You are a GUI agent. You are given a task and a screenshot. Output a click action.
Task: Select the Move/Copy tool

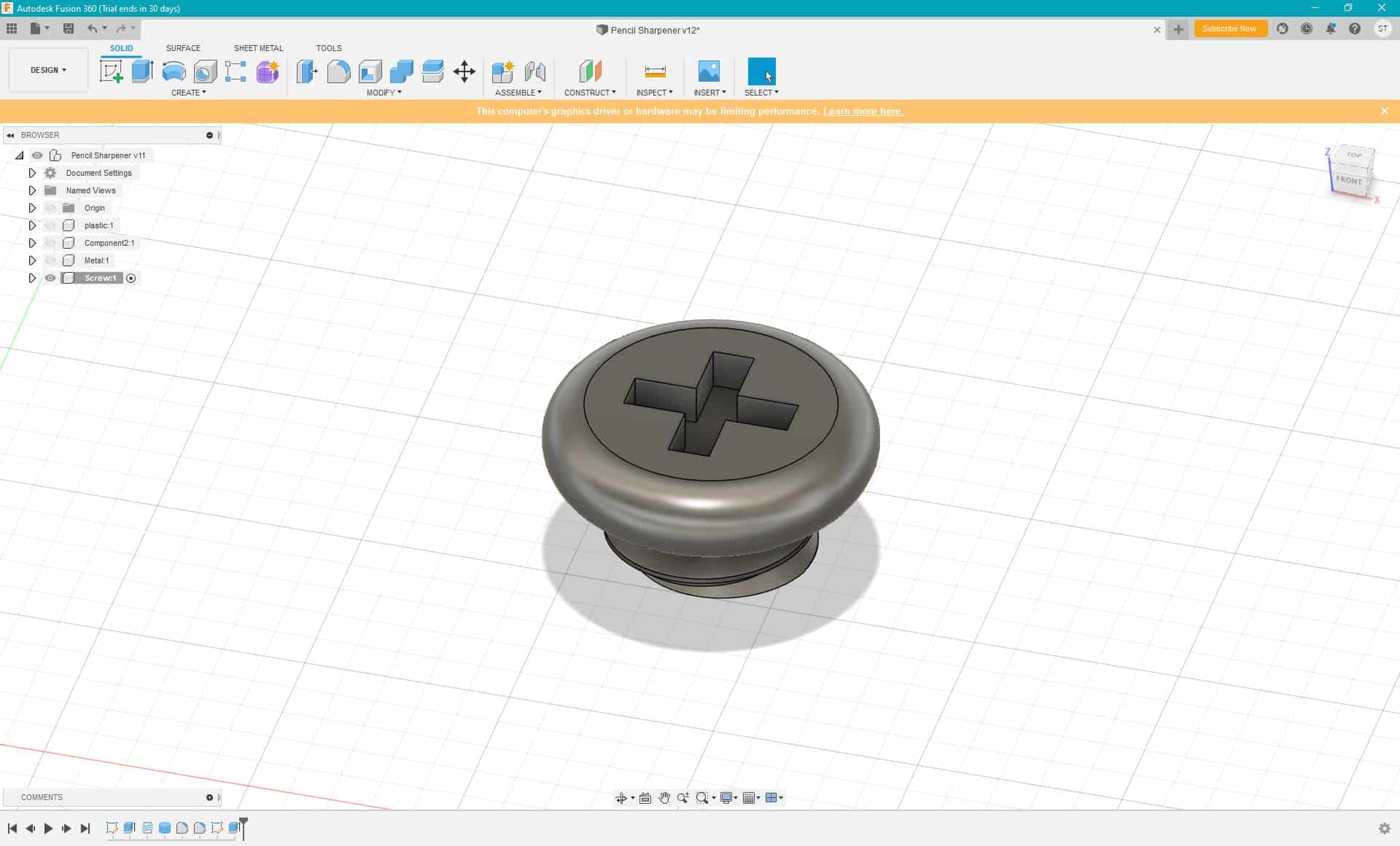[464, 71]
